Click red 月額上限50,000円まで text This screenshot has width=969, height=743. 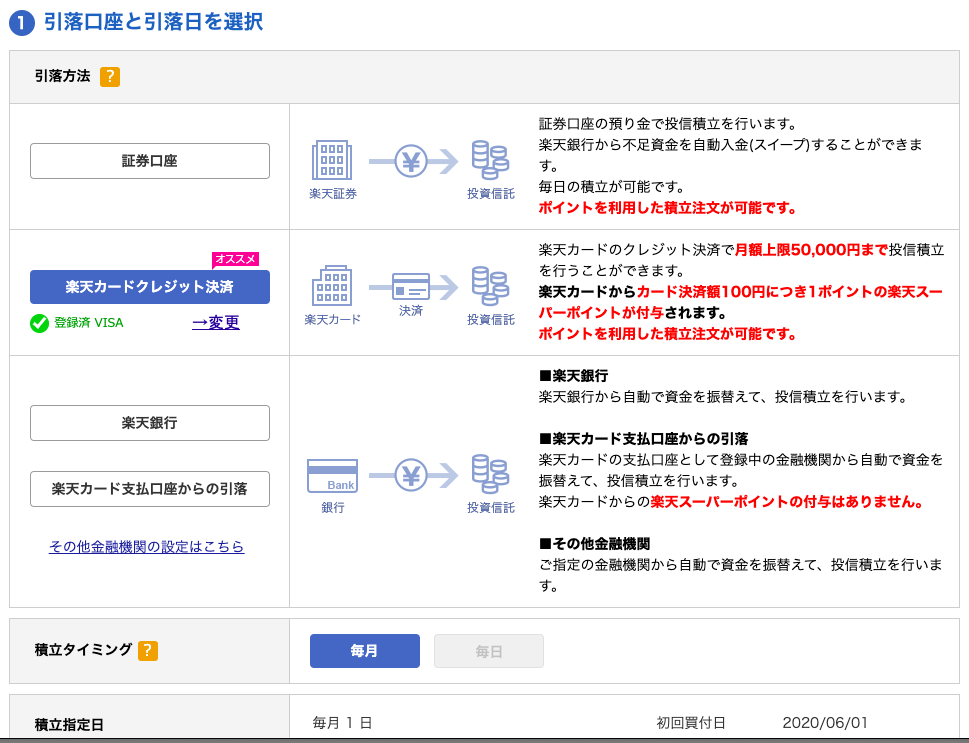coord(811,250)
